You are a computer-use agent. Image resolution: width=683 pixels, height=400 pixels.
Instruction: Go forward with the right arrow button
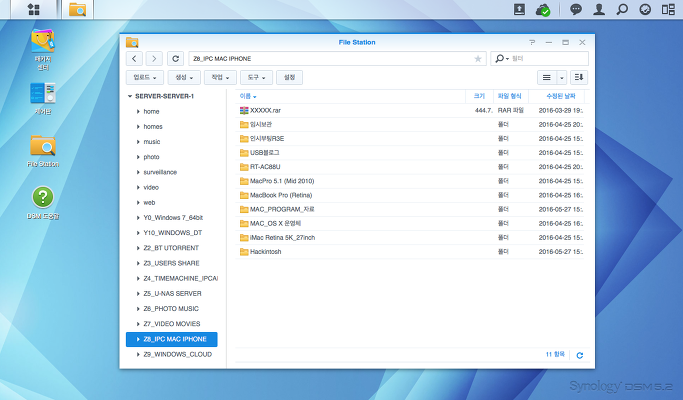tap(154, 58)
